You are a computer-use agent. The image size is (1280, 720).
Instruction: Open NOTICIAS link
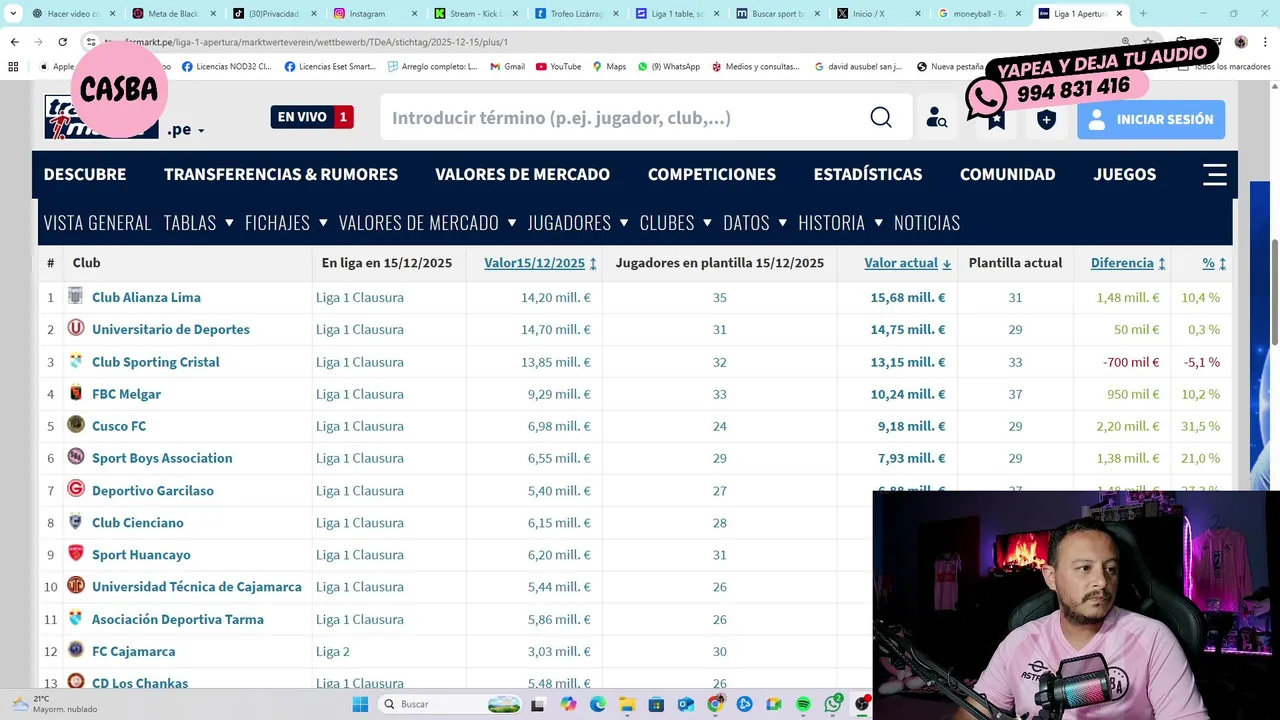927,222
